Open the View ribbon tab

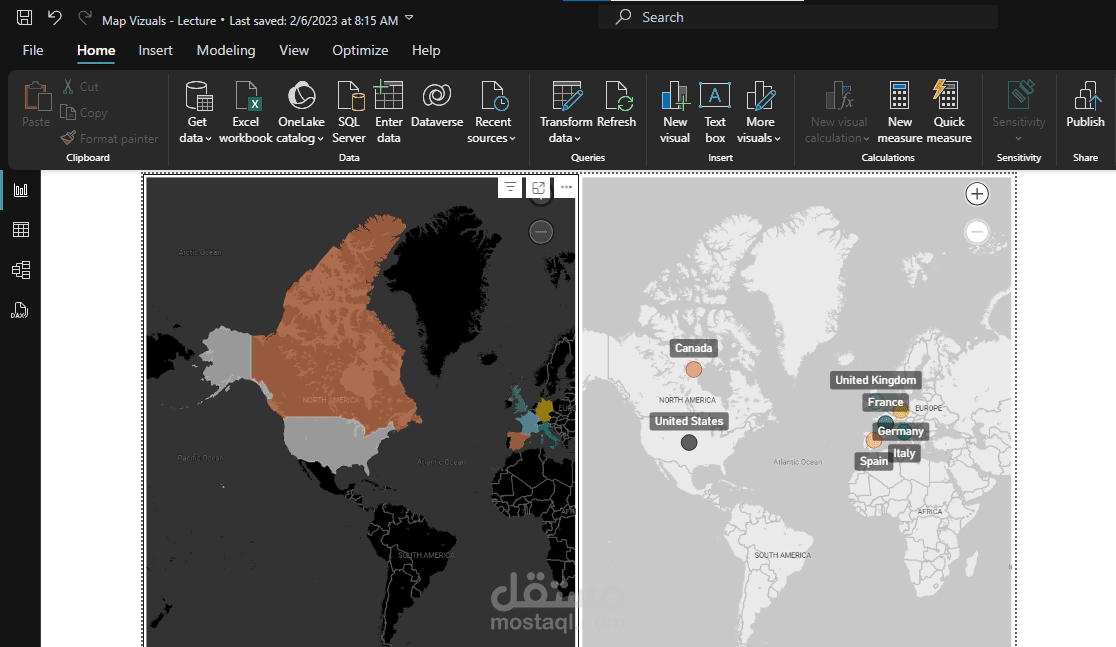294,51
